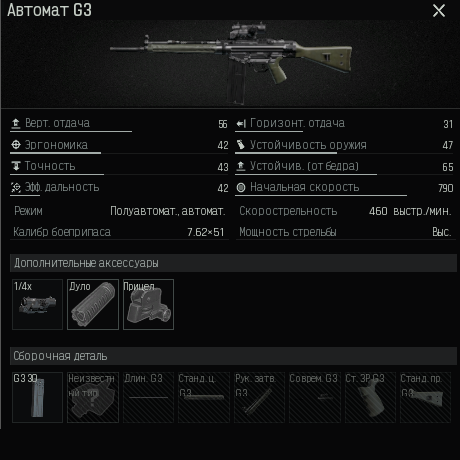
Task: Close the Автомат G3 window
Action: pos(439,11)
